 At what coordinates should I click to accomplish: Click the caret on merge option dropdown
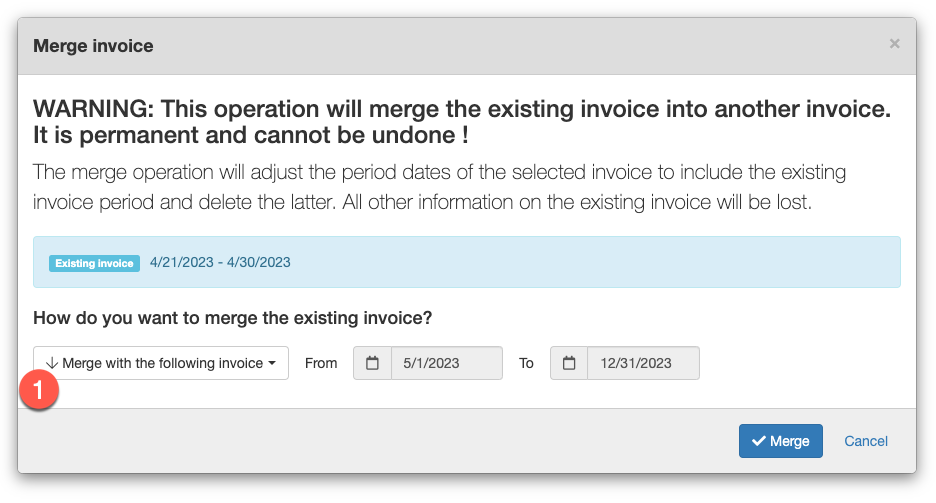(272, 363)
